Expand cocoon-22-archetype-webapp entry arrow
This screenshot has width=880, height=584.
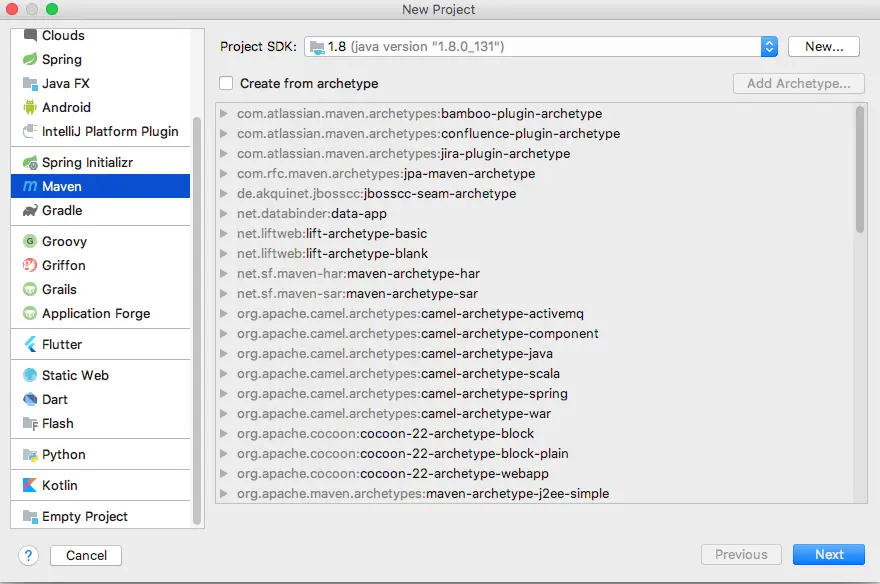[x=223, y=473]
